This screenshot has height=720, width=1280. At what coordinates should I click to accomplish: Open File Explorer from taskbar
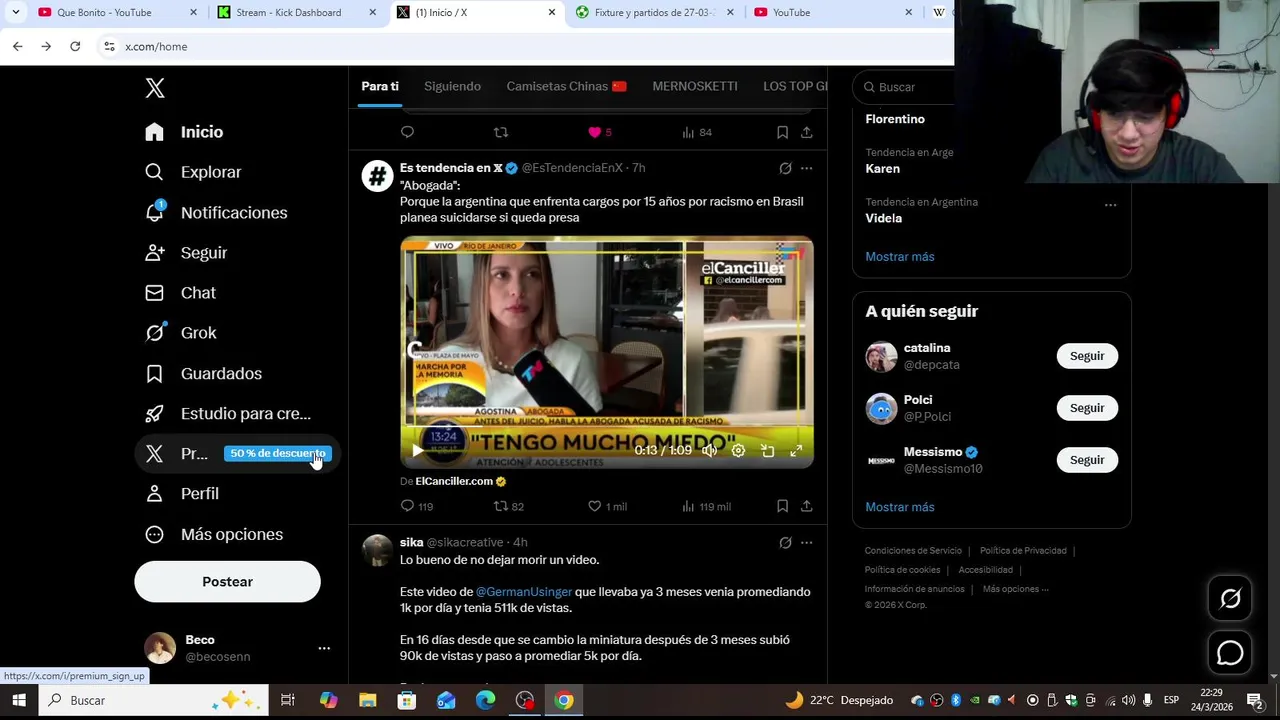click(367, 700)
